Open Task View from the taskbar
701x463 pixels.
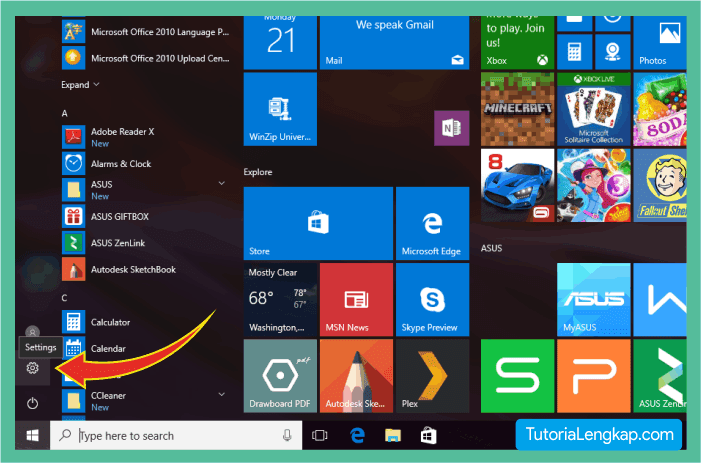320,435
